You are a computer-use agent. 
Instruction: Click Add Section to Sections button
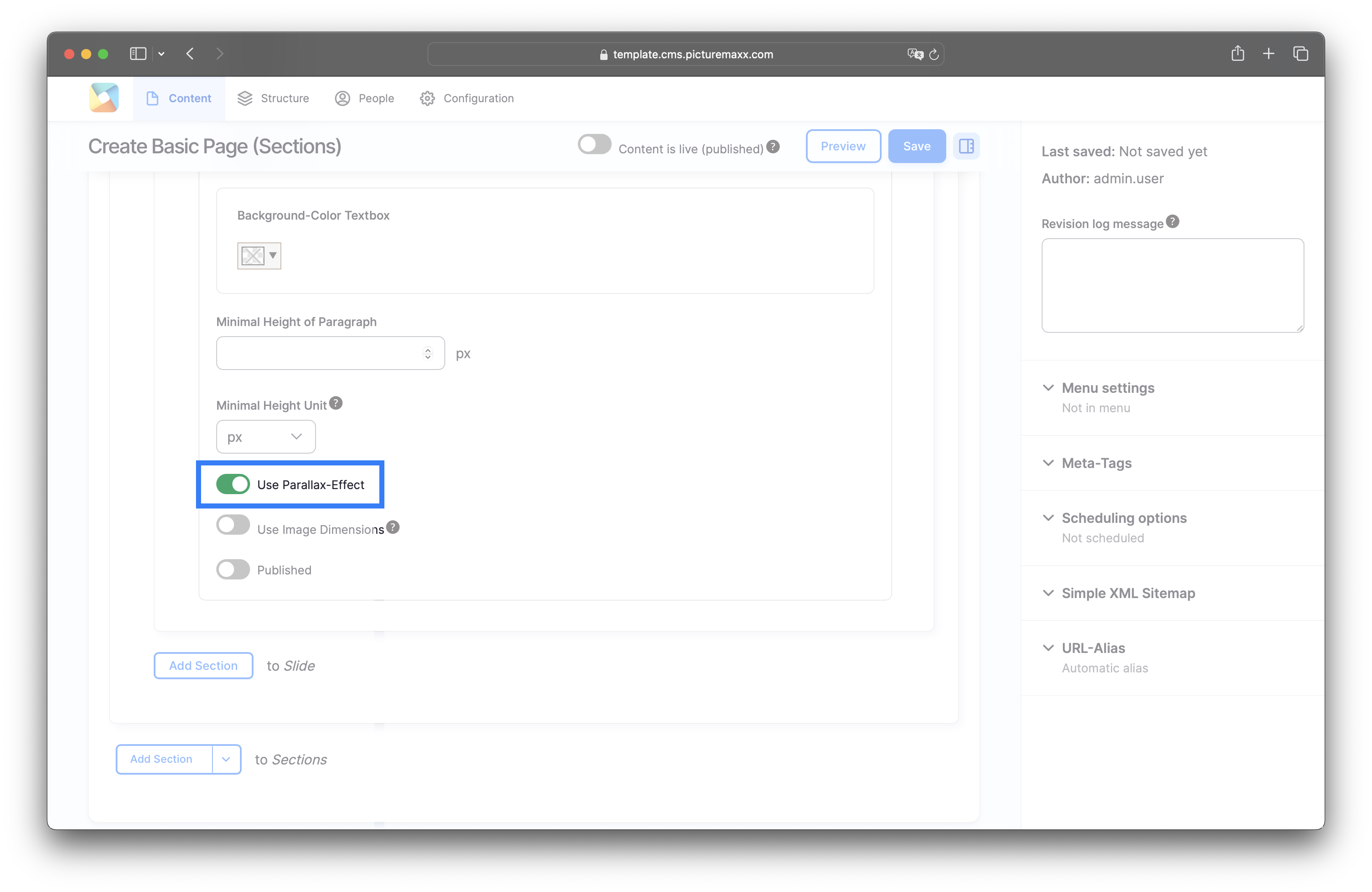(x=164, y=759)
